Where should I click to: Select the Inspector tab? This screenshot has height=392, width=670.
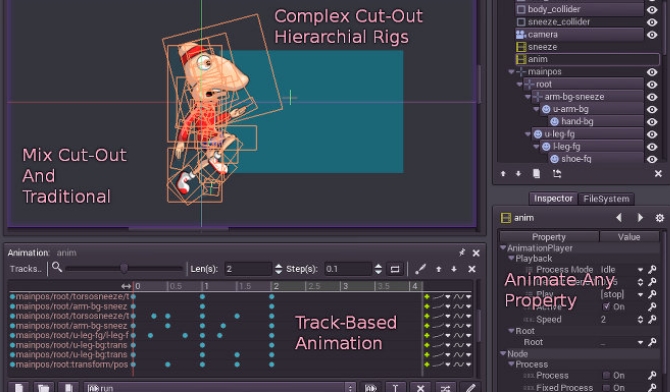553,199
